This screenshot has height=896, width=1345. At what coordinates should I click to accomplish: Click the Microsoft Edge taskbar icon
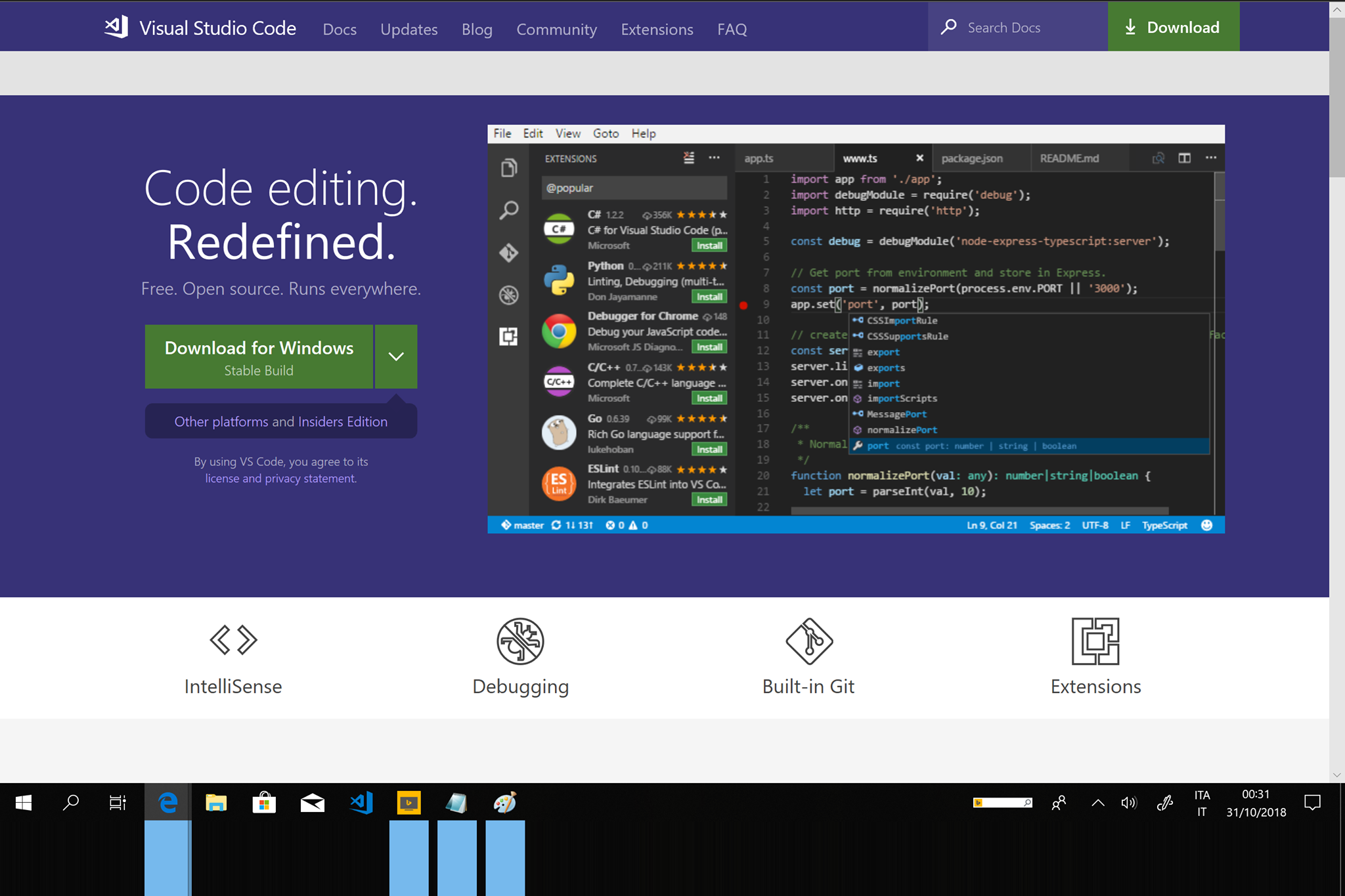168,802
